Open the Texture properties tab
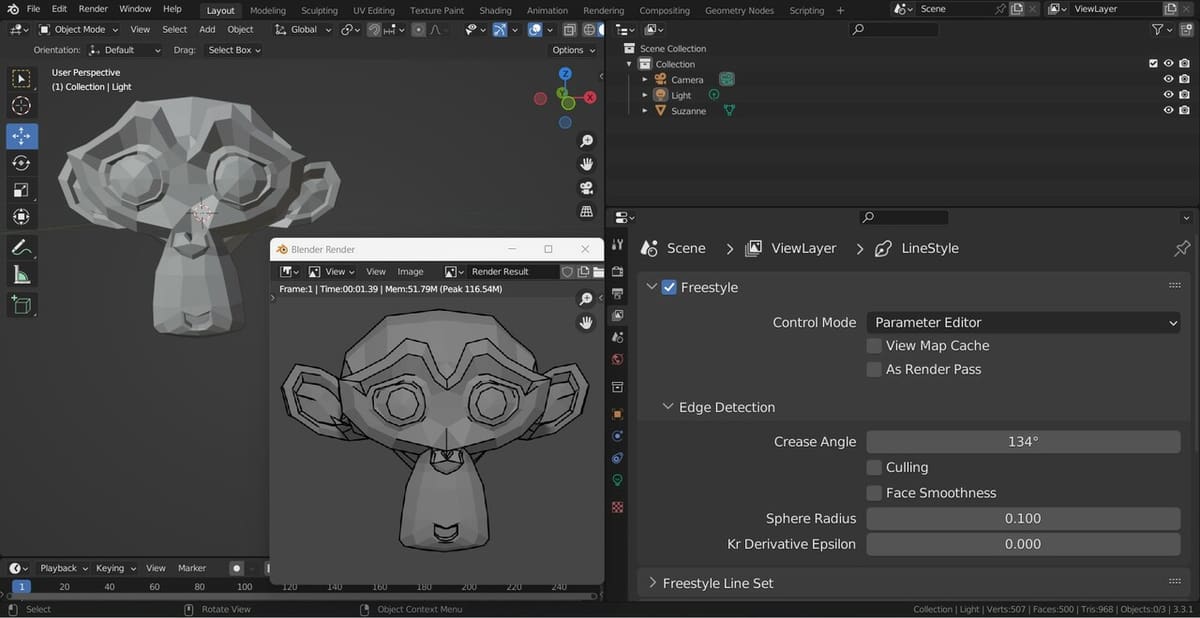Image resolution: width=1200 pixels, height=618 pixels. [x=617, y=507]
